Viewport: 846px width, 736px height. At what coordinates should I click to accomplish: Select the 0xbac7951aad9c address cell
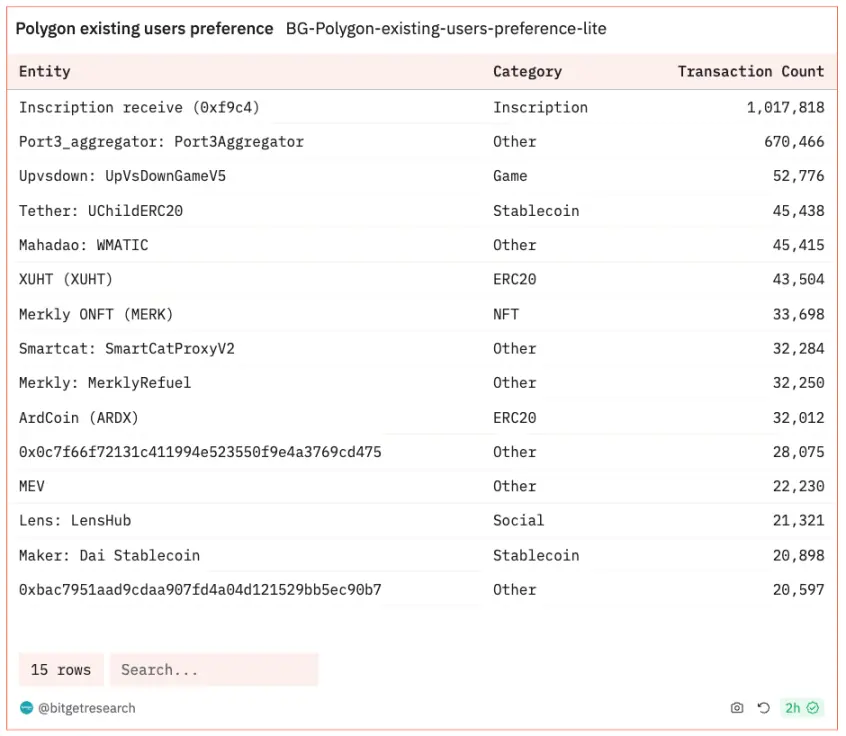coord(200,590)
